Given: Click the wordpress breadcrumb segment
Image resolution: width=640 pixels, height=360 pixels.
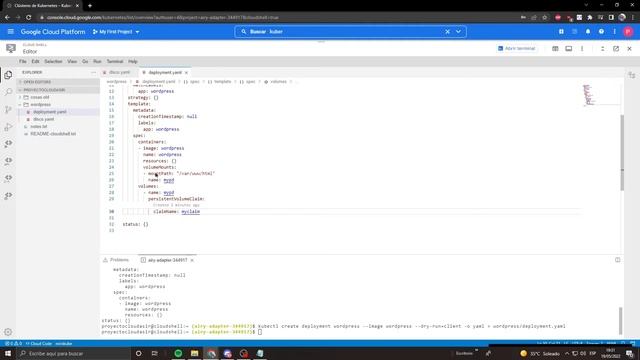Looking at the screenshot, I should point(116,82).
